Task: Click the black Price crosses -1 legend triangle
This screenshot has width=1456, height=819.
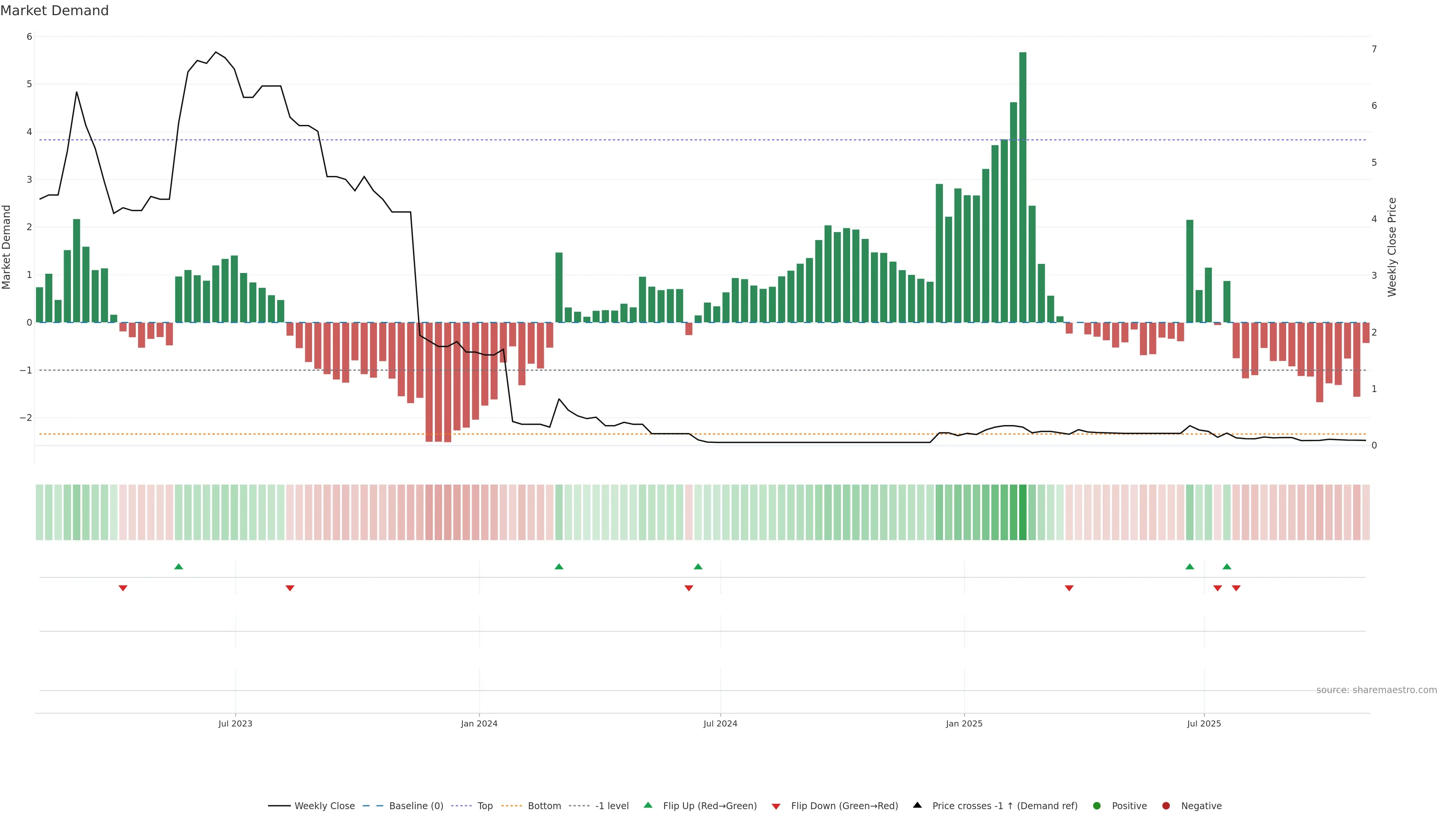Action: 917,805
